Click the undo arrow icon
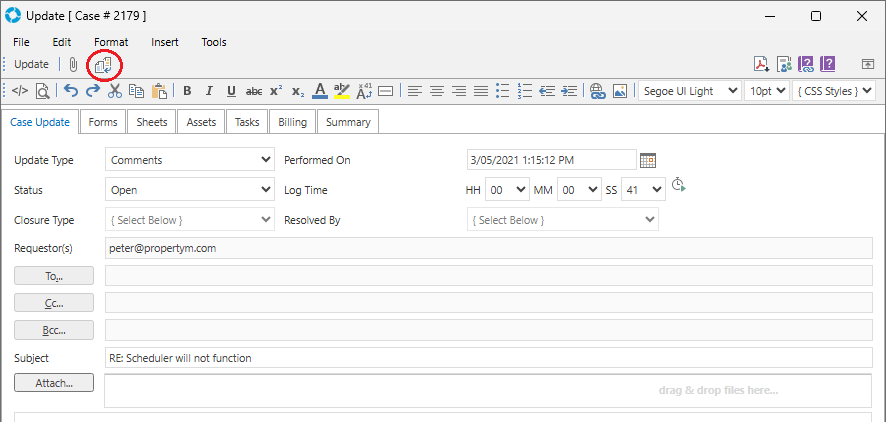This screenshot has width=886, height=422. [70, 91]
